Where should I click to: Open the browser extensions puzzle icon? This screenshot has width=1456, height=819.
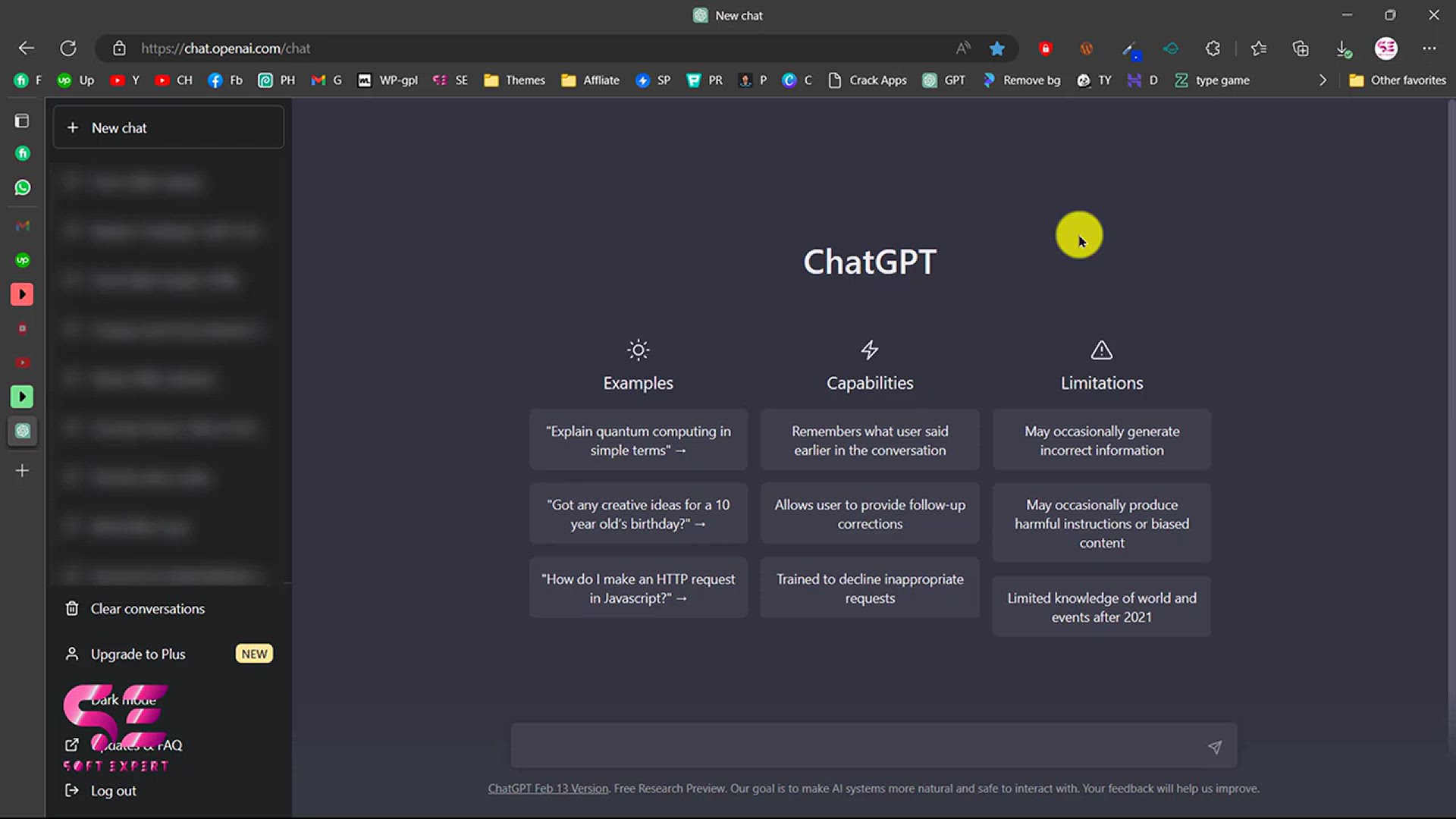tap(1213, 49)
